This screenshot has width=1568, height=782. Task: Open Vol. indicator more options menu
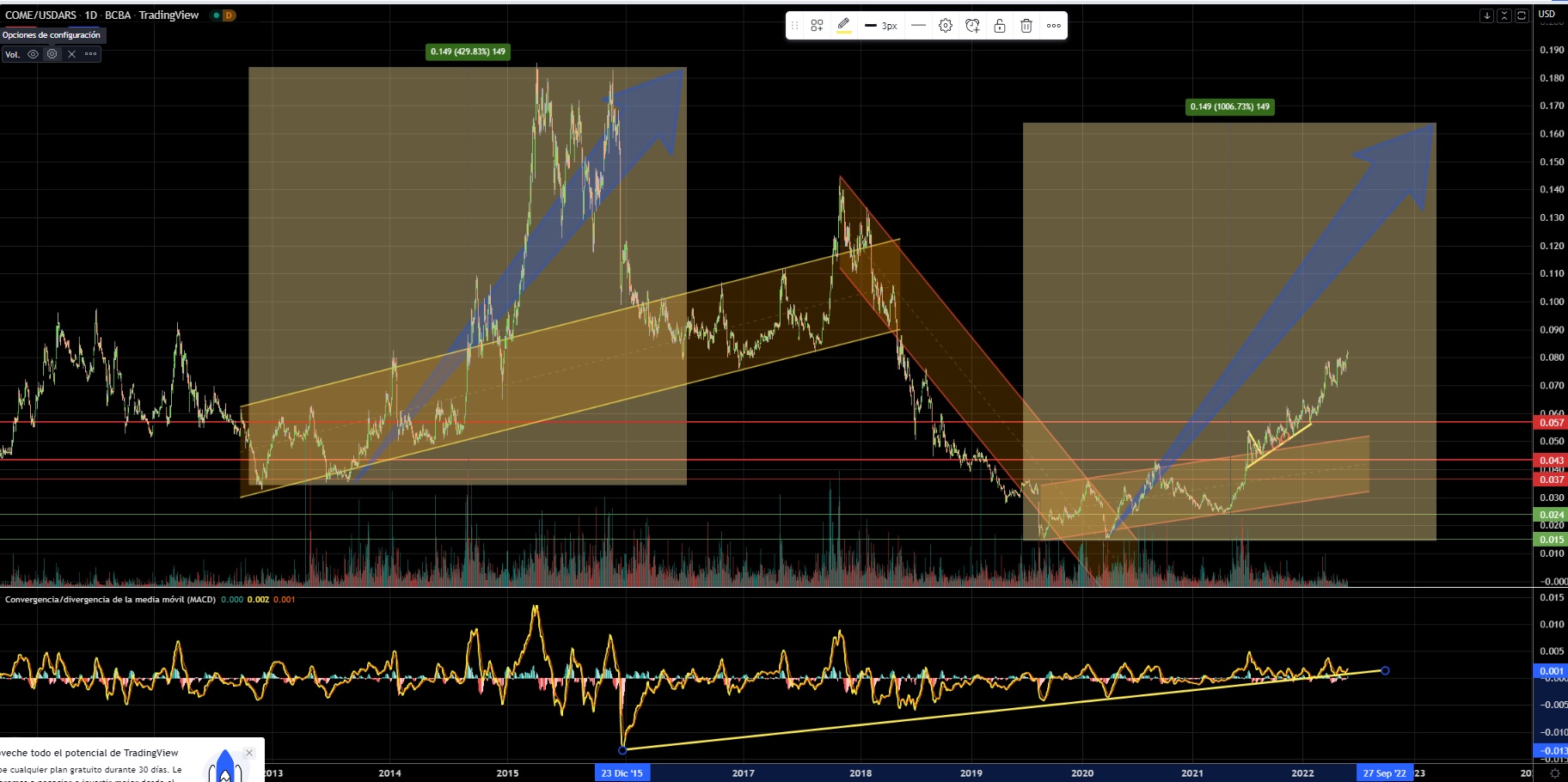(90, 54)
